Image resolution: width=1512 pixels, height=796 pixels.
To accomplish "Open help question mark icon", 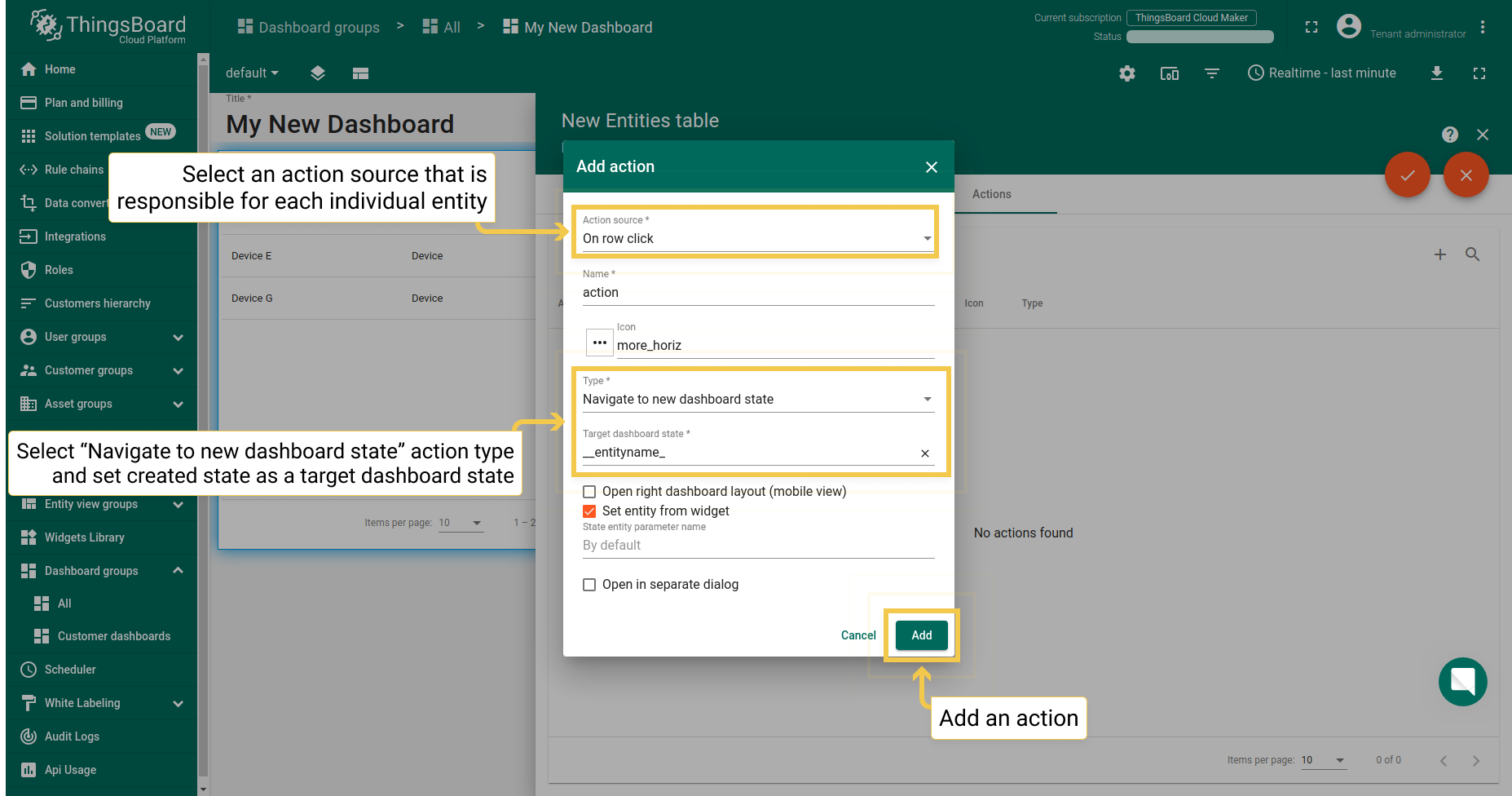I will [x=1450, y=135].
